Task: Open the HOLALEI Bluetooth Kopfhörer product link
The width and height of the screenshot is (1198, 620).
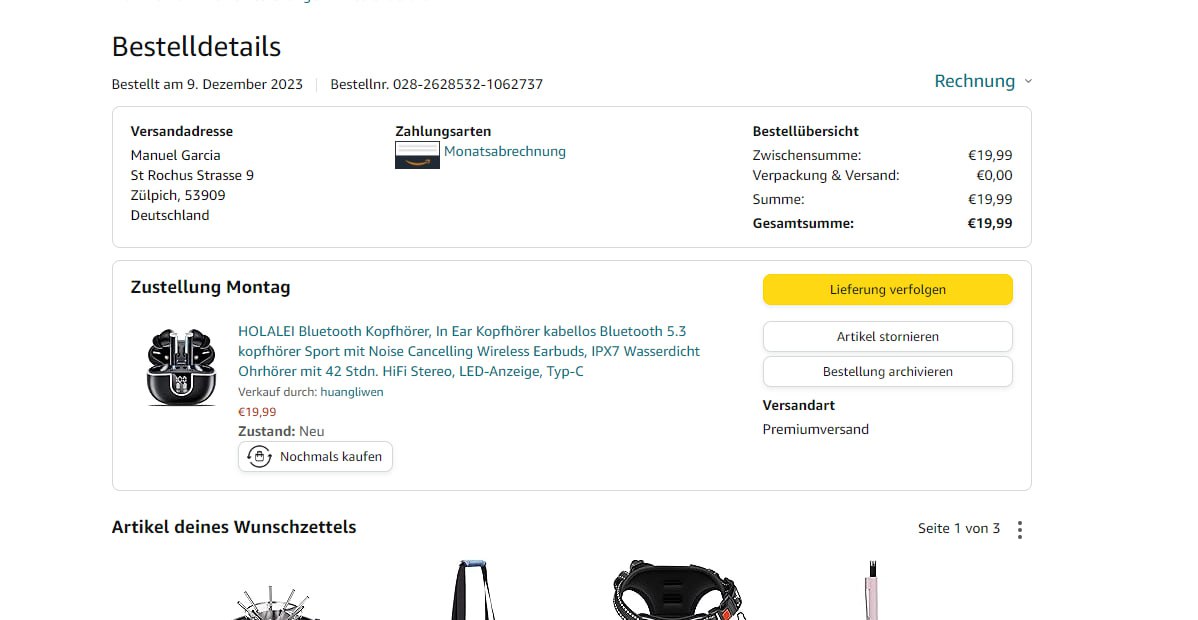Action: [x=469, y=351]
